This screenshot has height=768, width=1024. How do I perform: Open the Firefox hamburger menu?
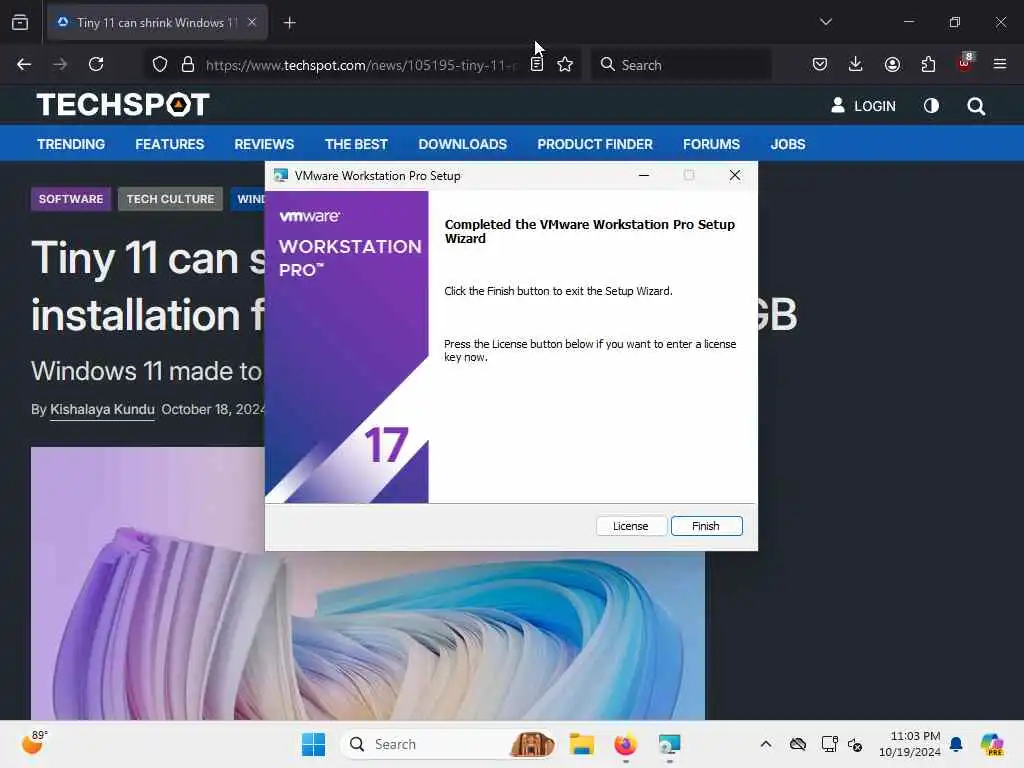(x=1000, y=64)
